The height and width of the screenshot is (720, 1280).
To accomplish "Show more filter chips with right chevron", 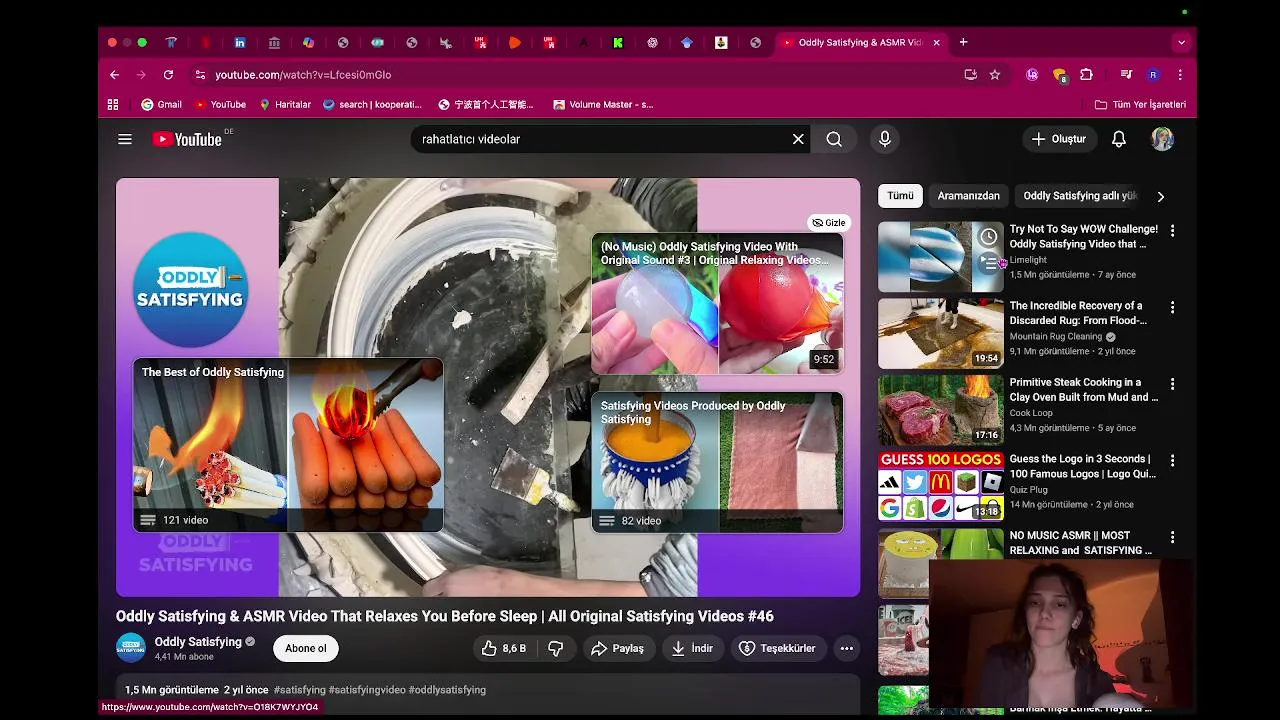I will (1160, 196).
